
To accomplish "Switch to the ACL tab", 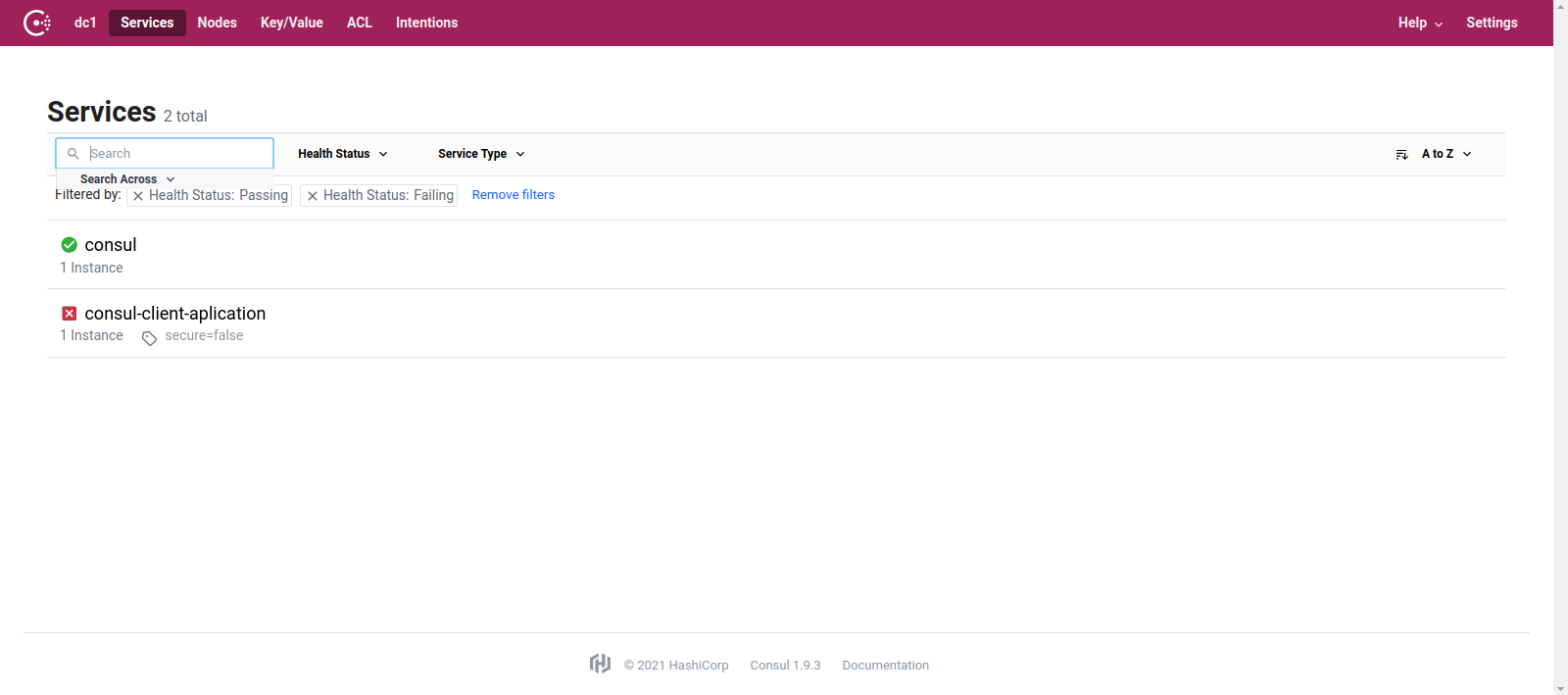I will coord(360,23).
